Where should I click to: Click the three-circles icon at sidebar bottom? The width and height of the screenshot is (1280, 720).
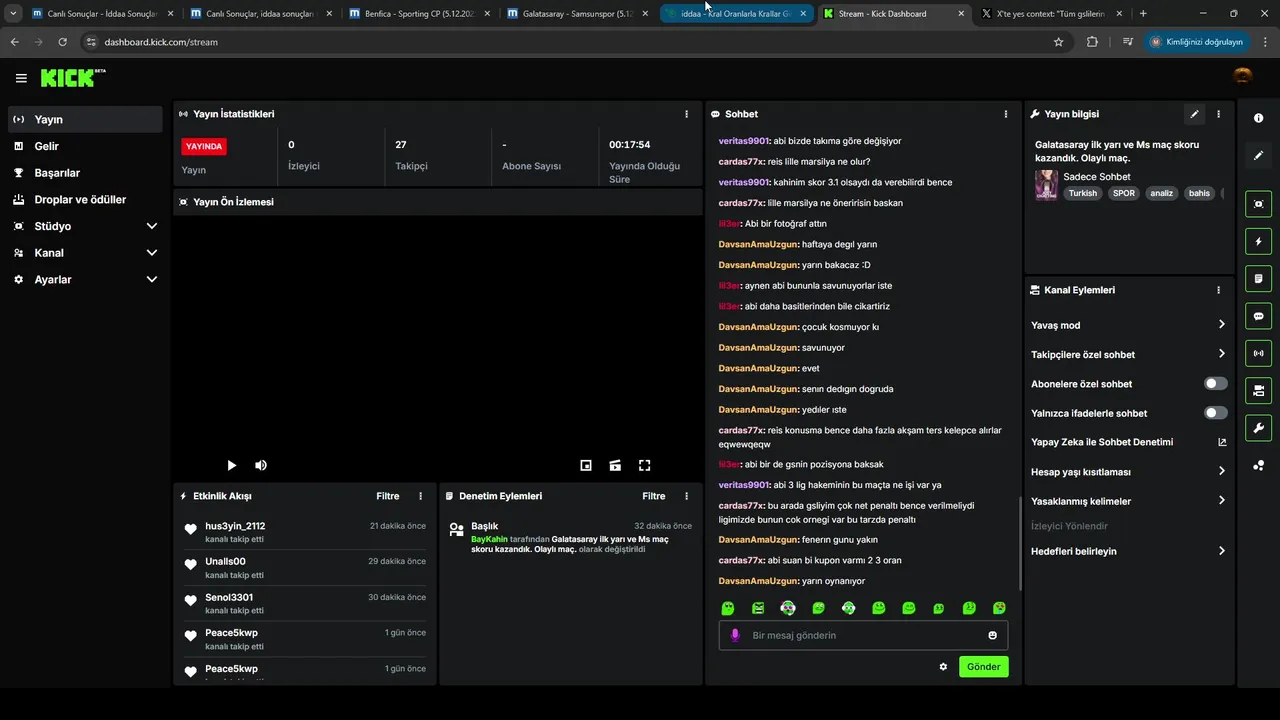[1258, 465]
